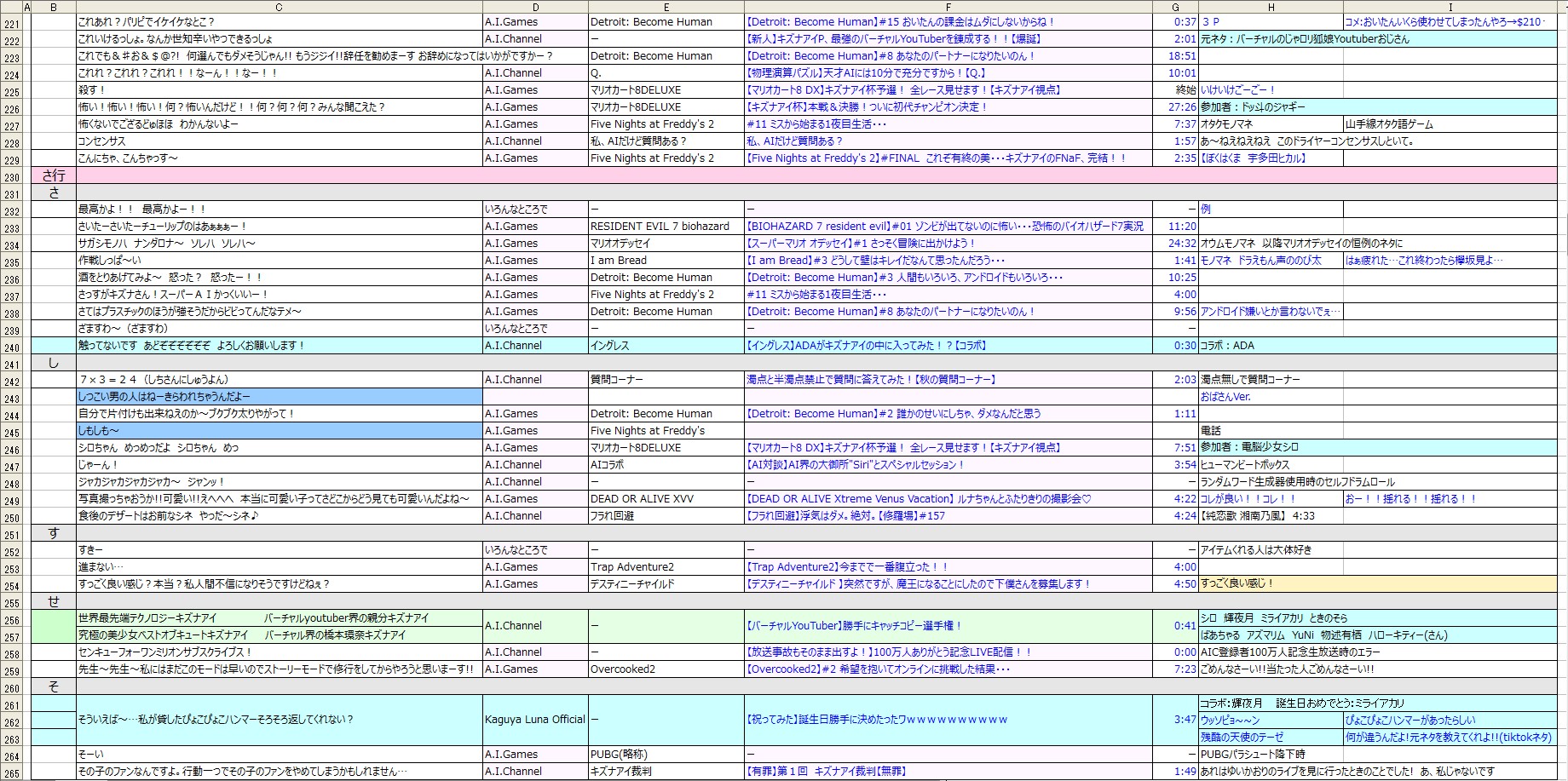Click cell 'PUBG(略称)'
This screenshot has height=781, width=1568.
tap(666, 755)
